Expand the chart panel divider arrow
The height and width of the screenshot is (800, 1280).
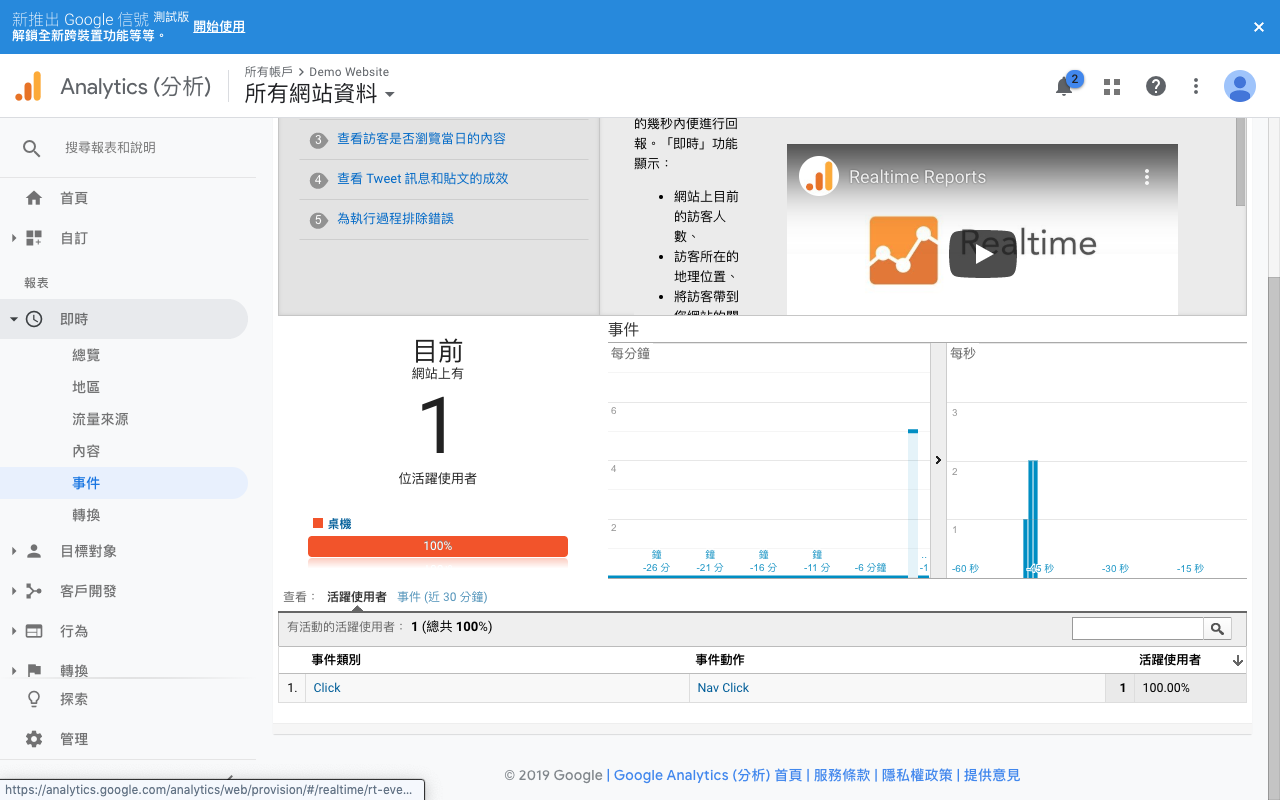point(938,460)
